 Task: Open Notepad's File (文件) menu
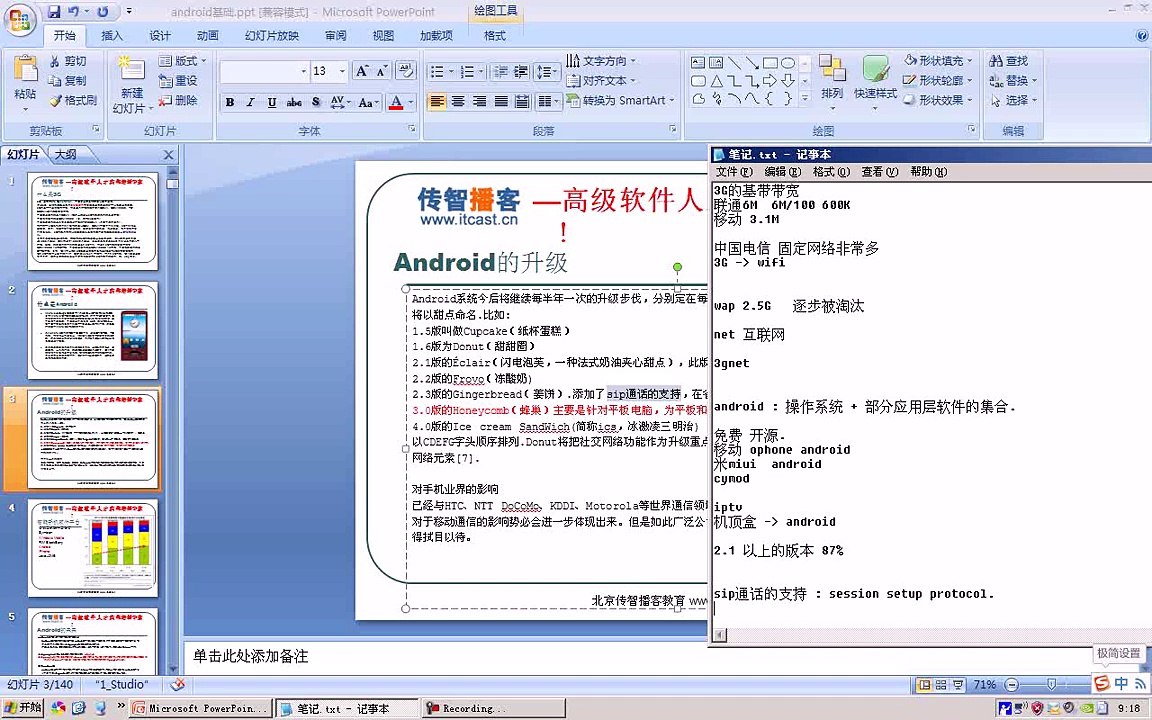click(x=734, y=172)
